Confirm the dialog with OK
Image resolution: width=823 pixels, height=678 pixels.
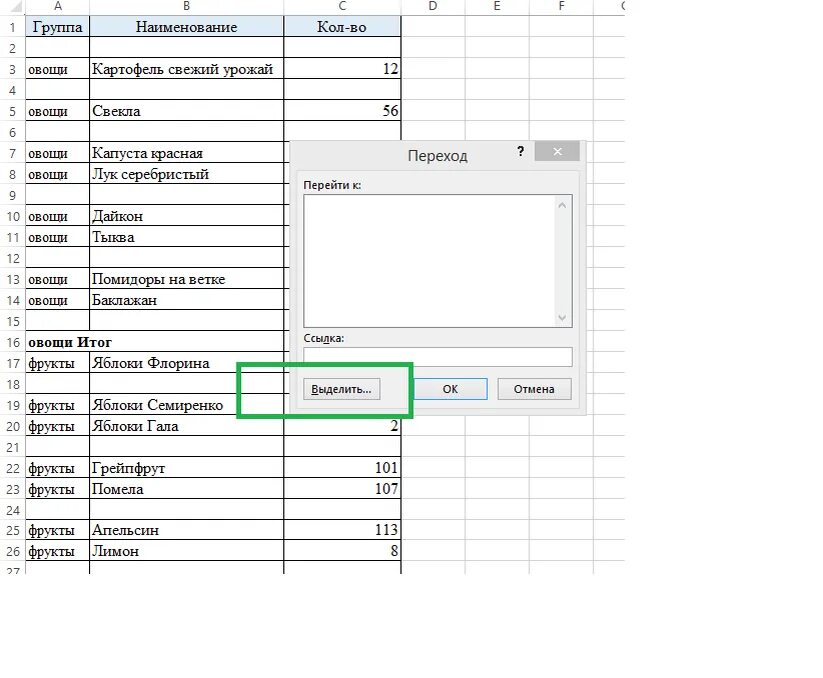(450, 389)
